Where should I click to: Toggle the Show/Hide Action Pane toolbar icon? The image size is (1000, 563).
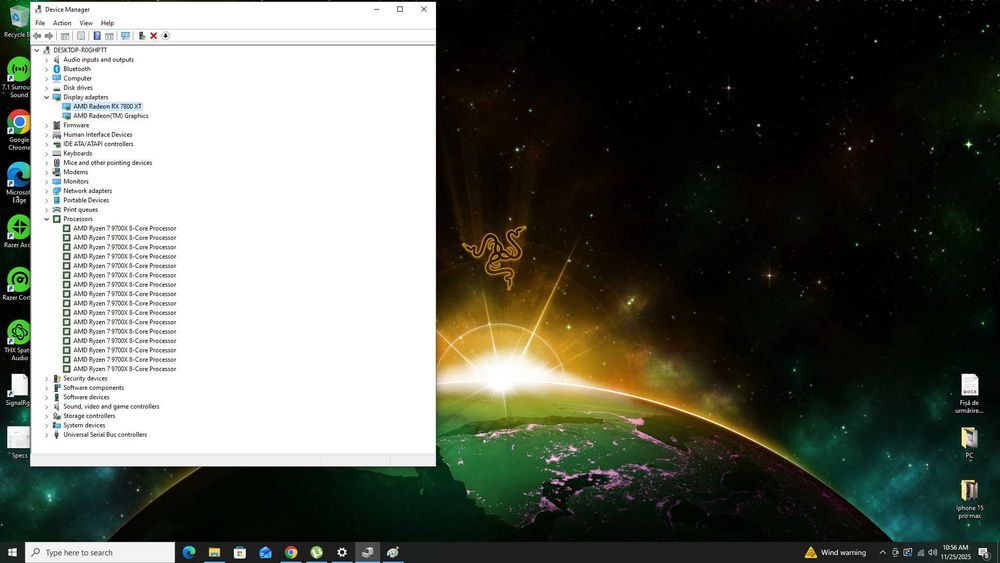coord(109,36)
